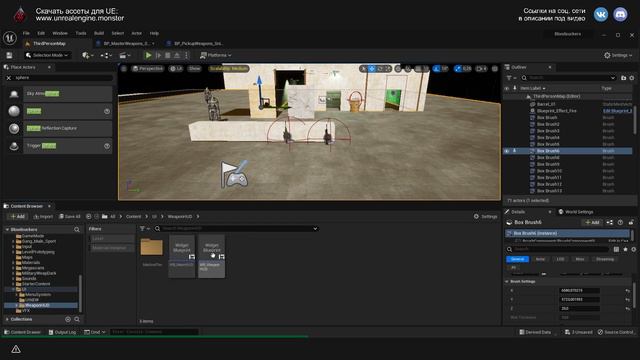Select the Sky Atmosphere actor entry
The height and width of the screenshot is (360, 640).
coord(60,94)
